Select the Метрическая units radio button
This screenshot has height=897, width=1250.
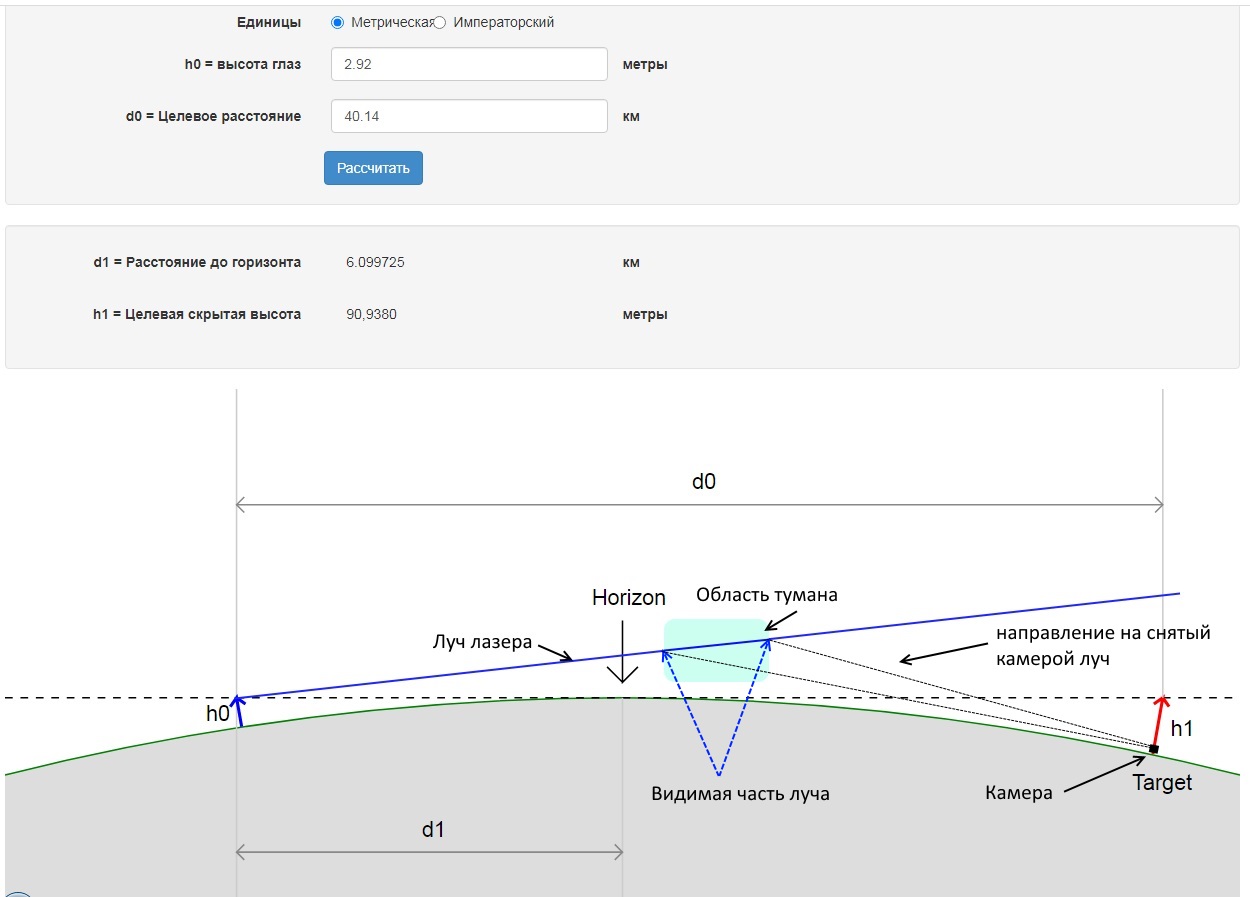click(x=337, y=22)
